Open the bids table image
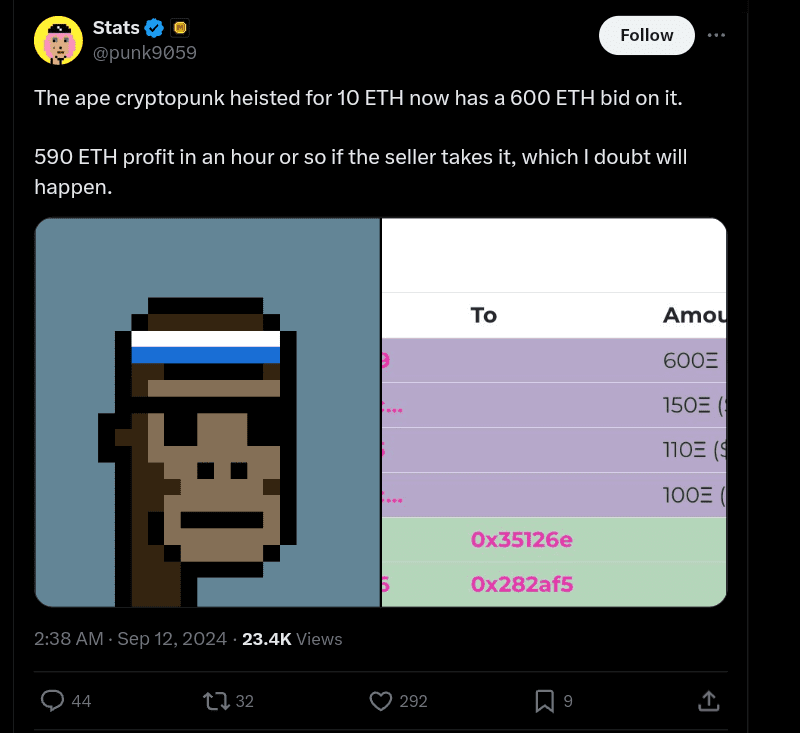The height and width of the screenshot is (733, 800). (x=554, y=412)
